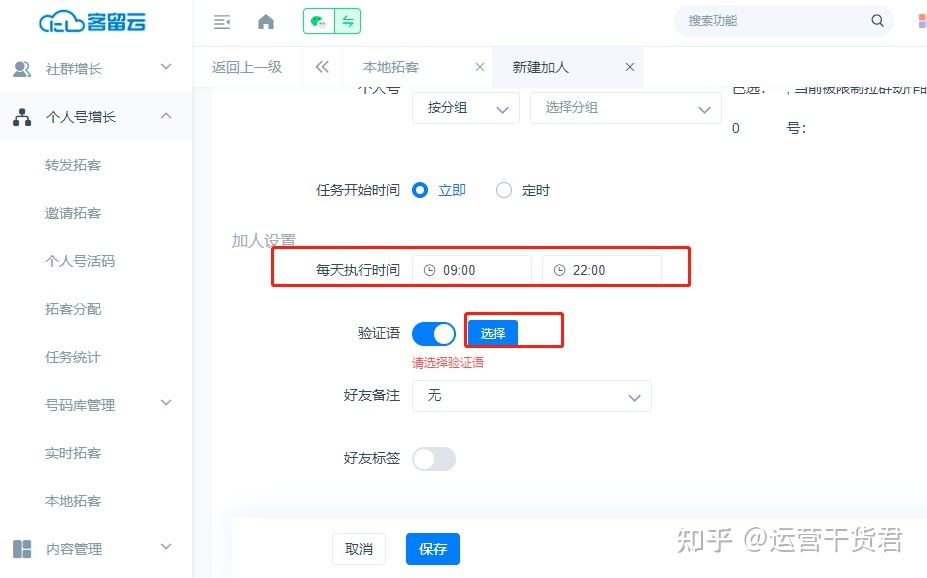The width and height of the screenshot is (927, 578).
Task: Click 内容管理 grid icon
Action: (x=22, y=549)
